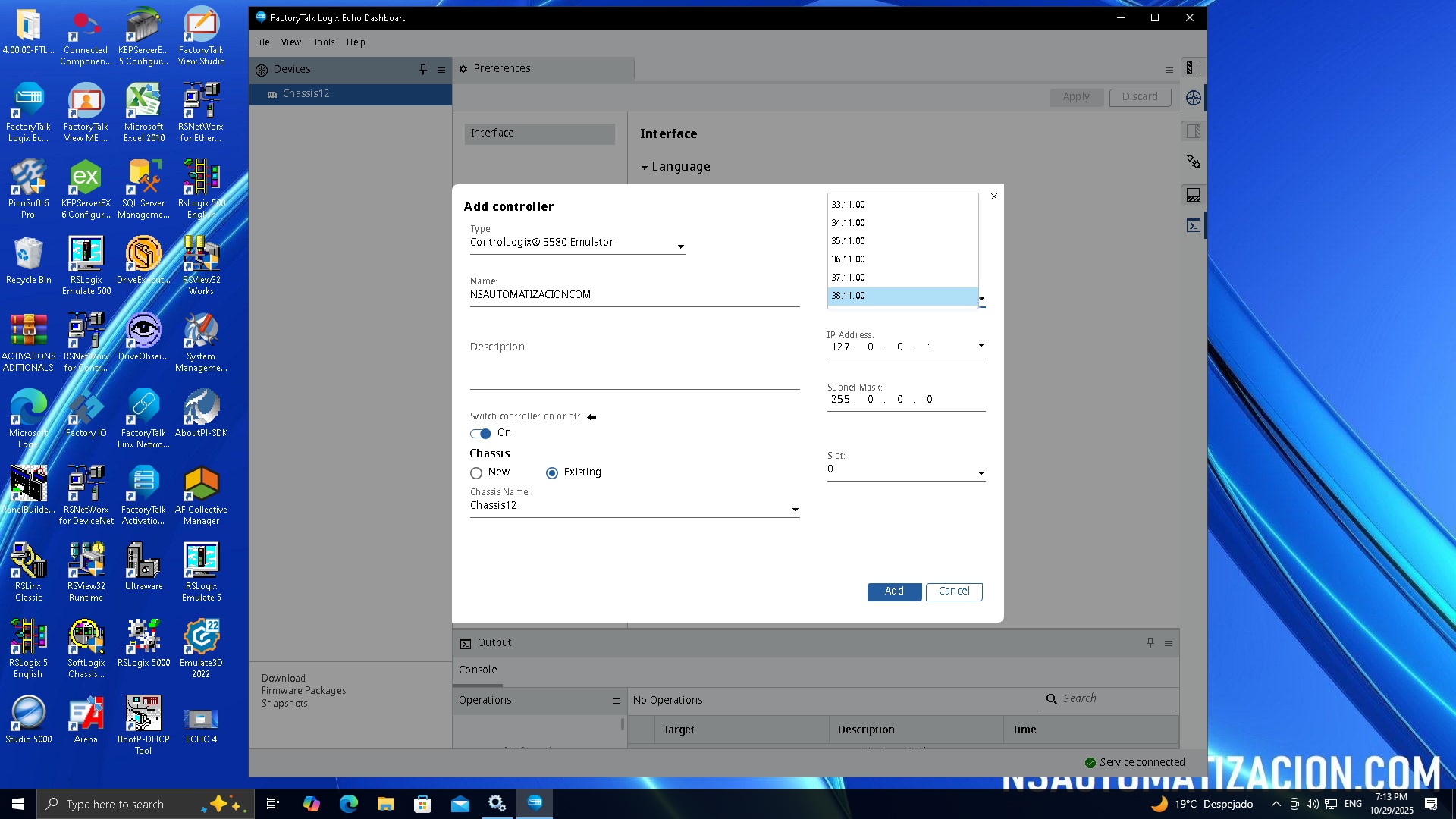This screenshot has width=1456, height=819.
Task: Choose version 36.11.00 from the list
Action: [849, 259]
